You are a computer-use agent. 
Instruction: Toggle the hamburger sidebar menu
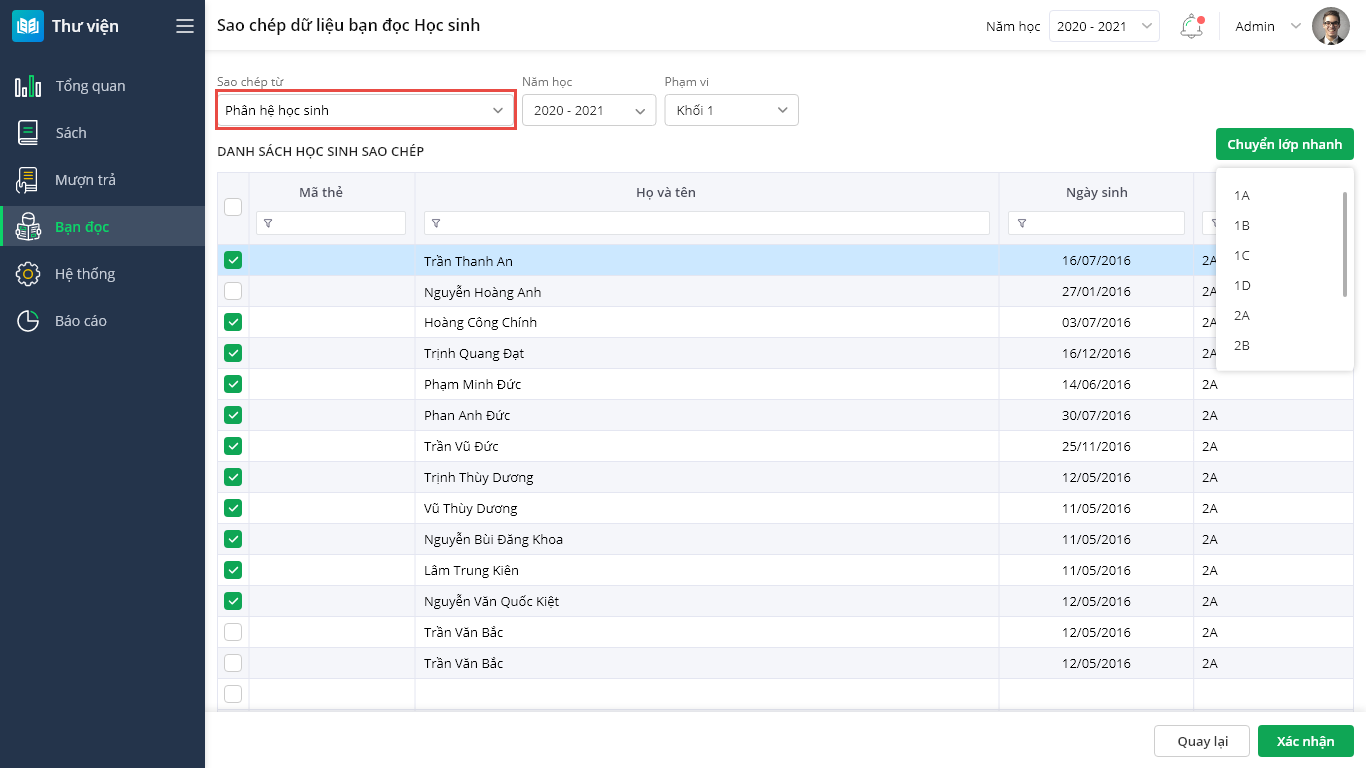[185, 26]
